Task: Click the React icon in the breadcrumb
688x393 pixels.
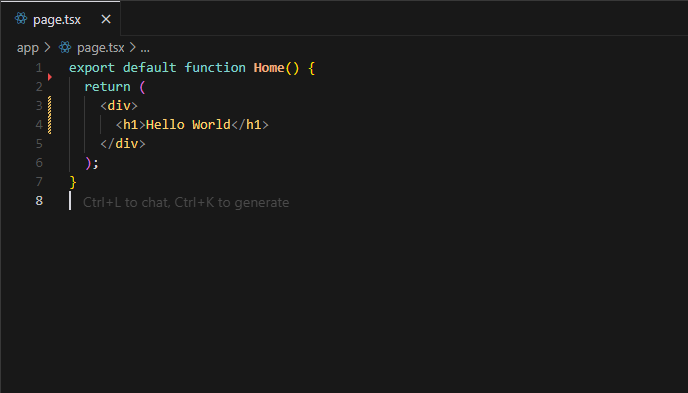Action: click(x=65, y=47)
